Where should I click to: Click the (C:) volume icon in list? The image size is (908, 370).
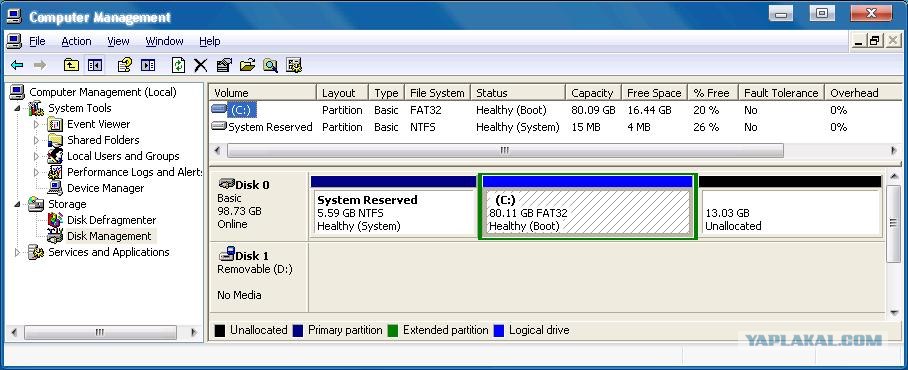coord(219,108)
